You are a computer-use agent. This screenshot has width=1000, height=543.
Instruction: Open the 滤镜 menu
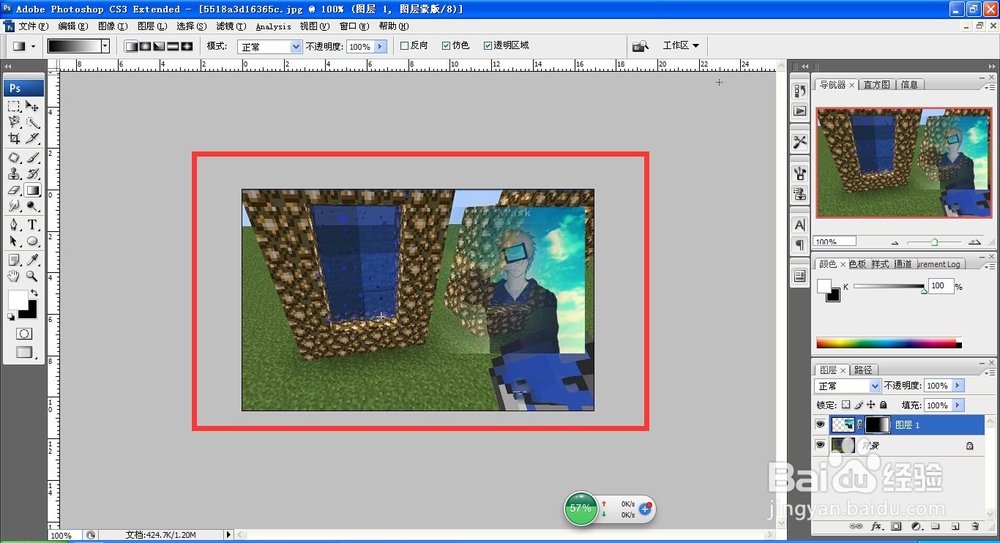[x=231, y=26]
